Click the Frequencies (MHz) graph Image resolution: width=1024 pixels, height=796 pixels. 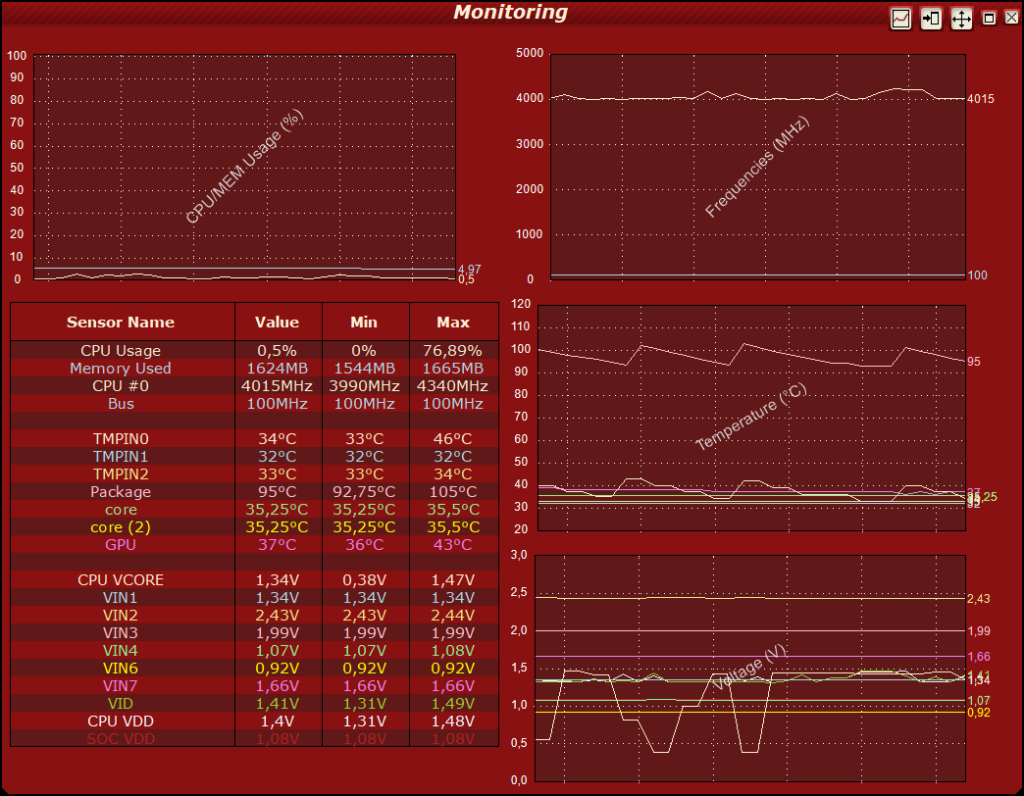(x=758, y=167)
